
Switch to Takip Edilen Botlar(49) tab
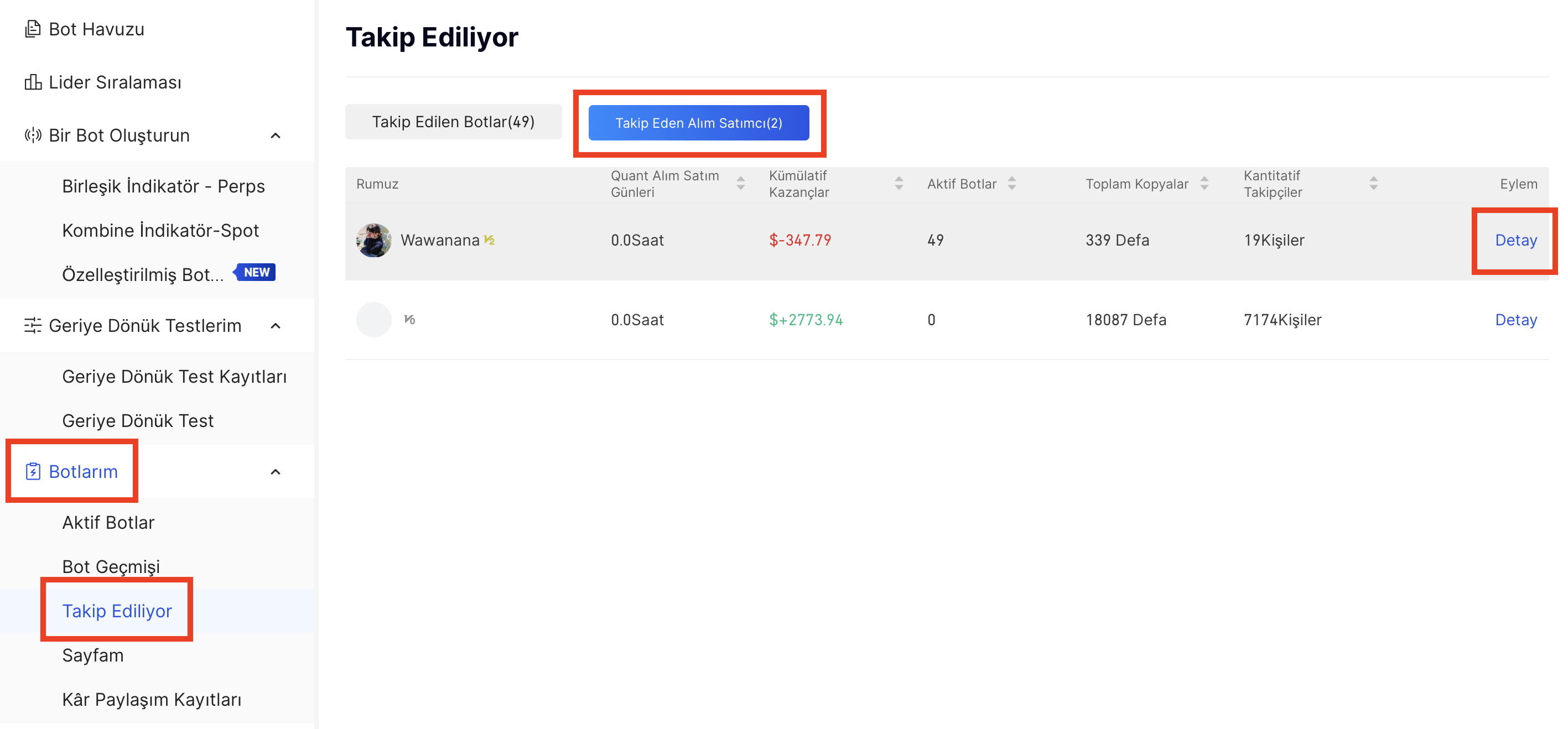click(x=453, y=122)
